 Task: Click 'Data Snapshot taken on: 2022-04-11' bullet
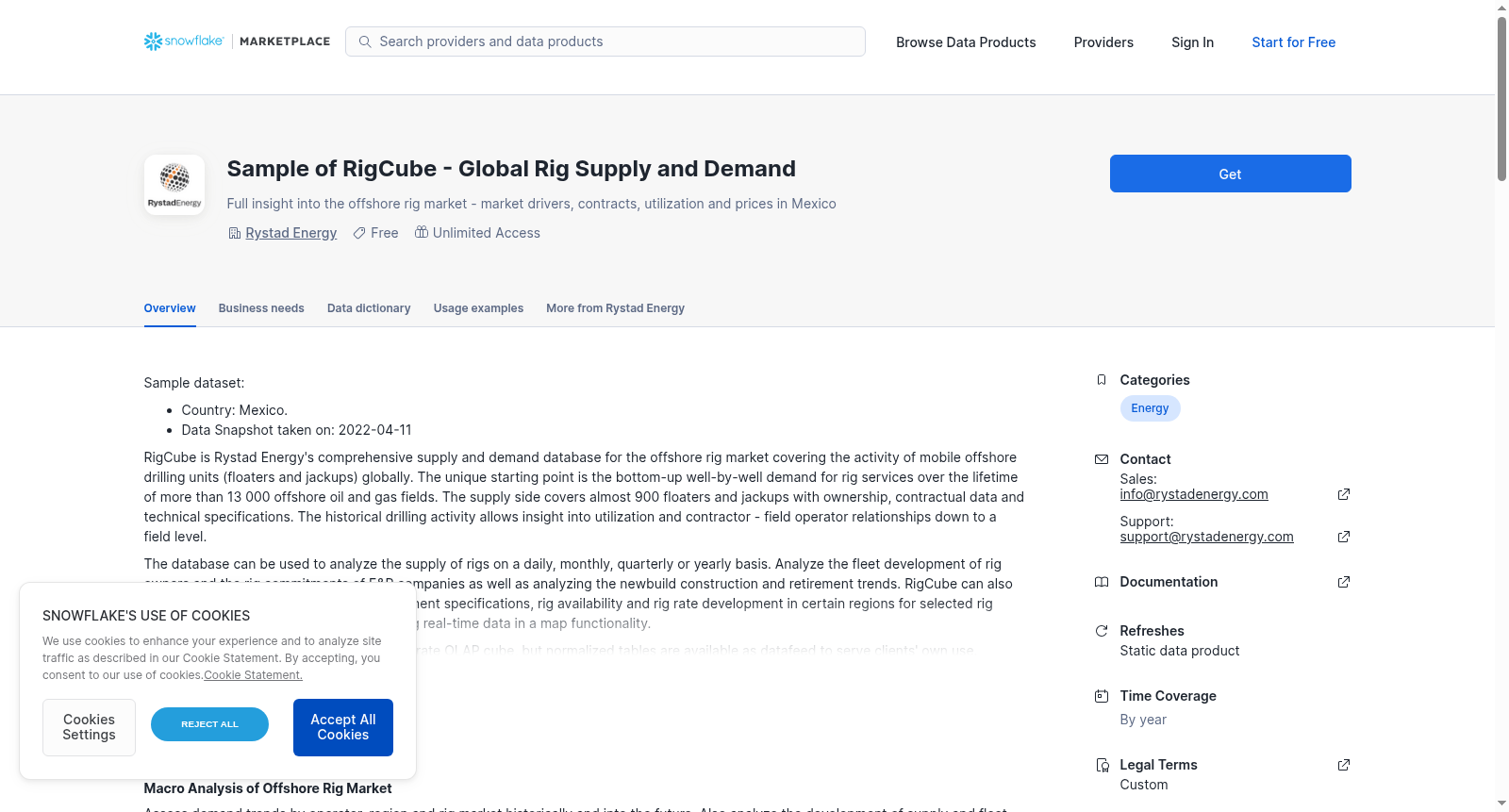point(297,430)
